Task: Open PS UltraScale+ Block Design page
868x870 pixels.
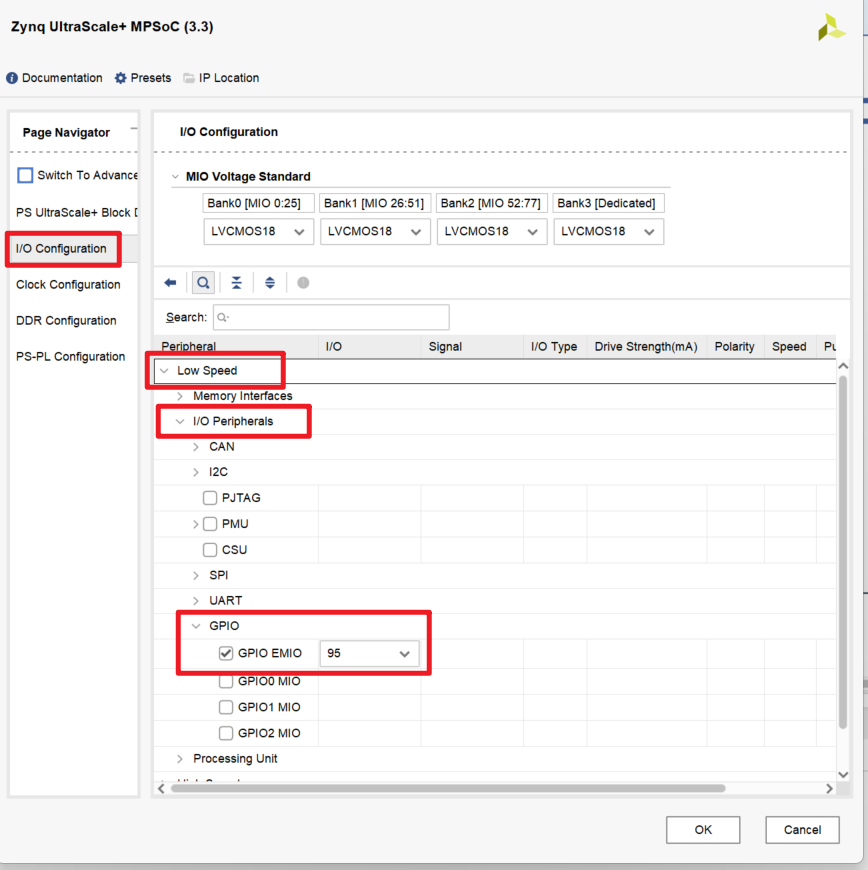Action: (77, 213)
